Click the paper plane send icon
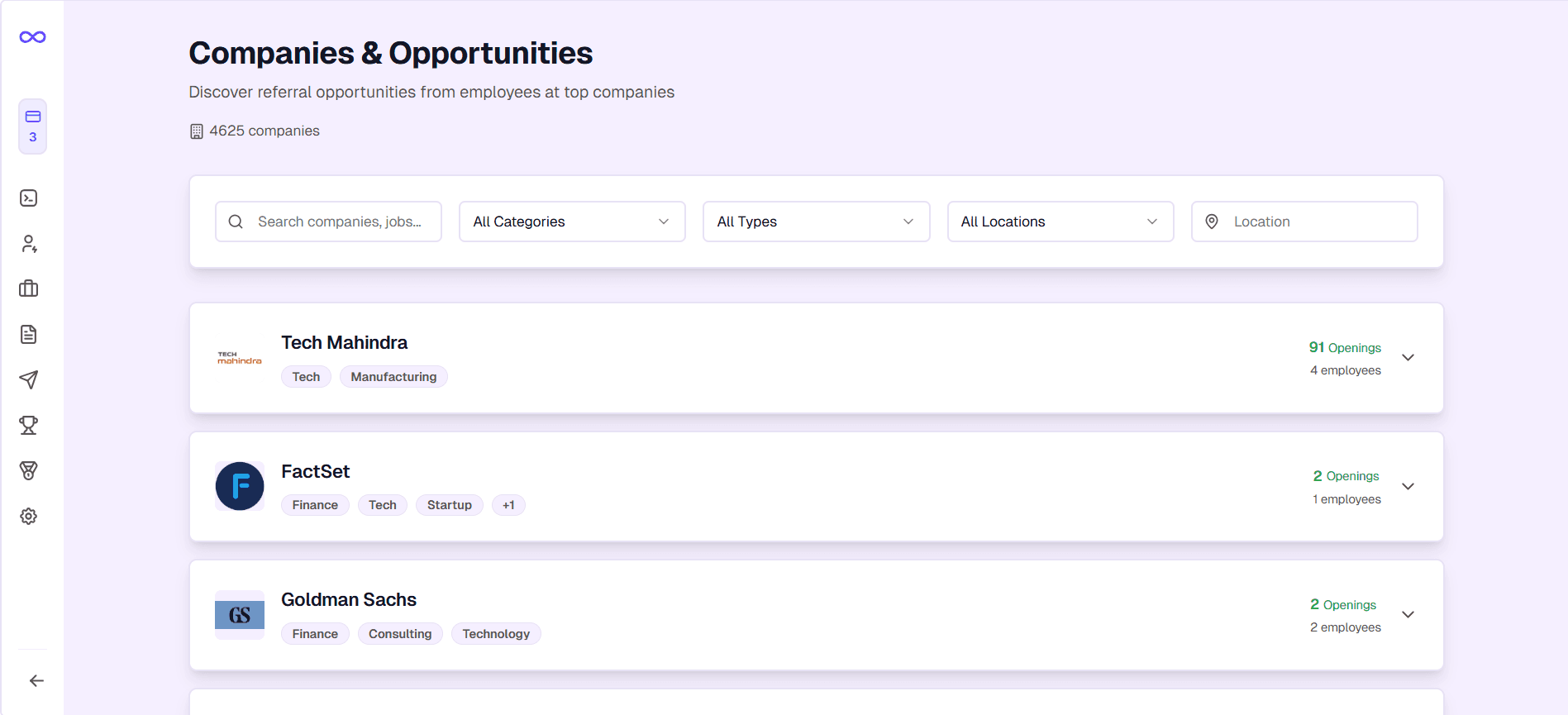This screenshot has width=1568, height=715. [x=29, y=379]
